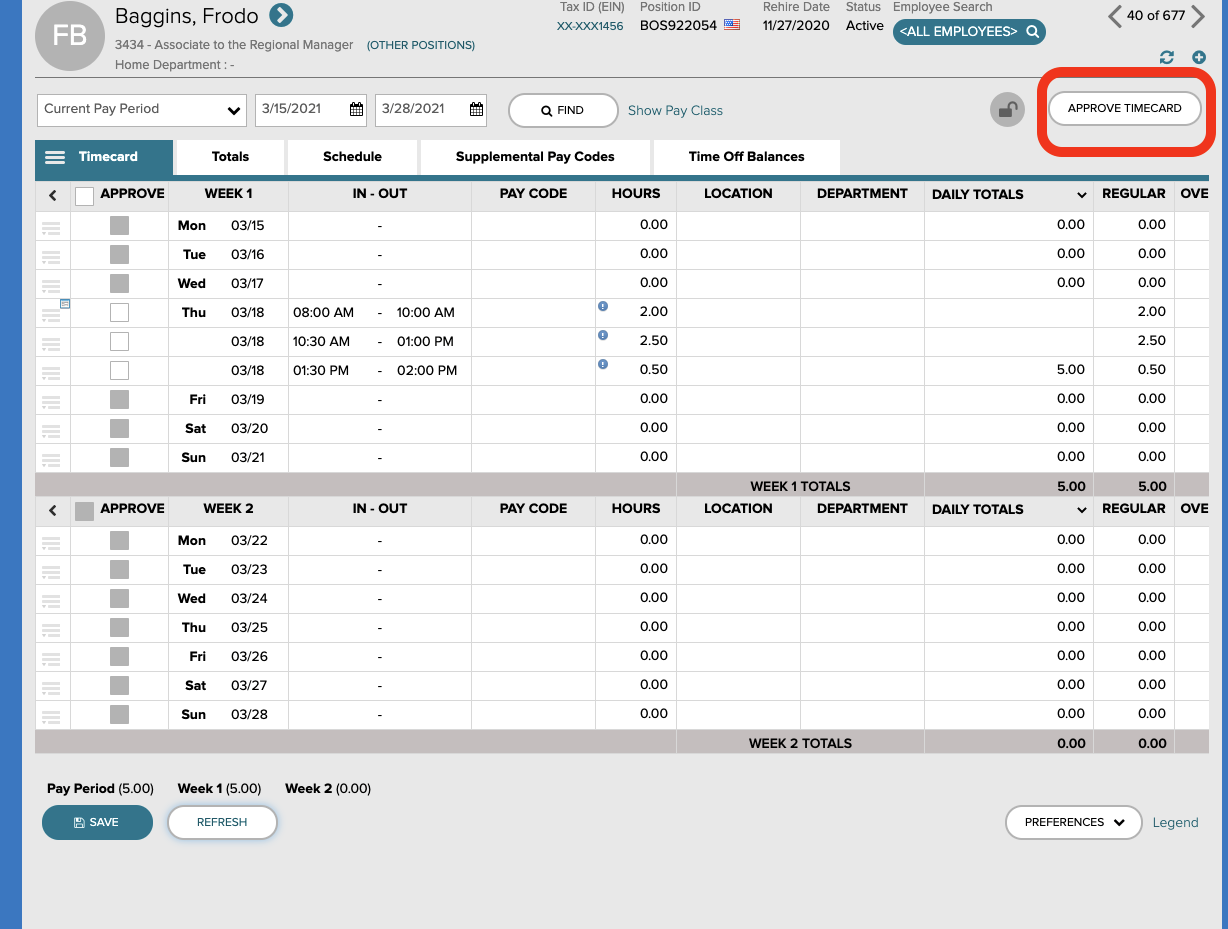Click the masked Tax ID XX-XXX1456 link

(x=590, y=26)
